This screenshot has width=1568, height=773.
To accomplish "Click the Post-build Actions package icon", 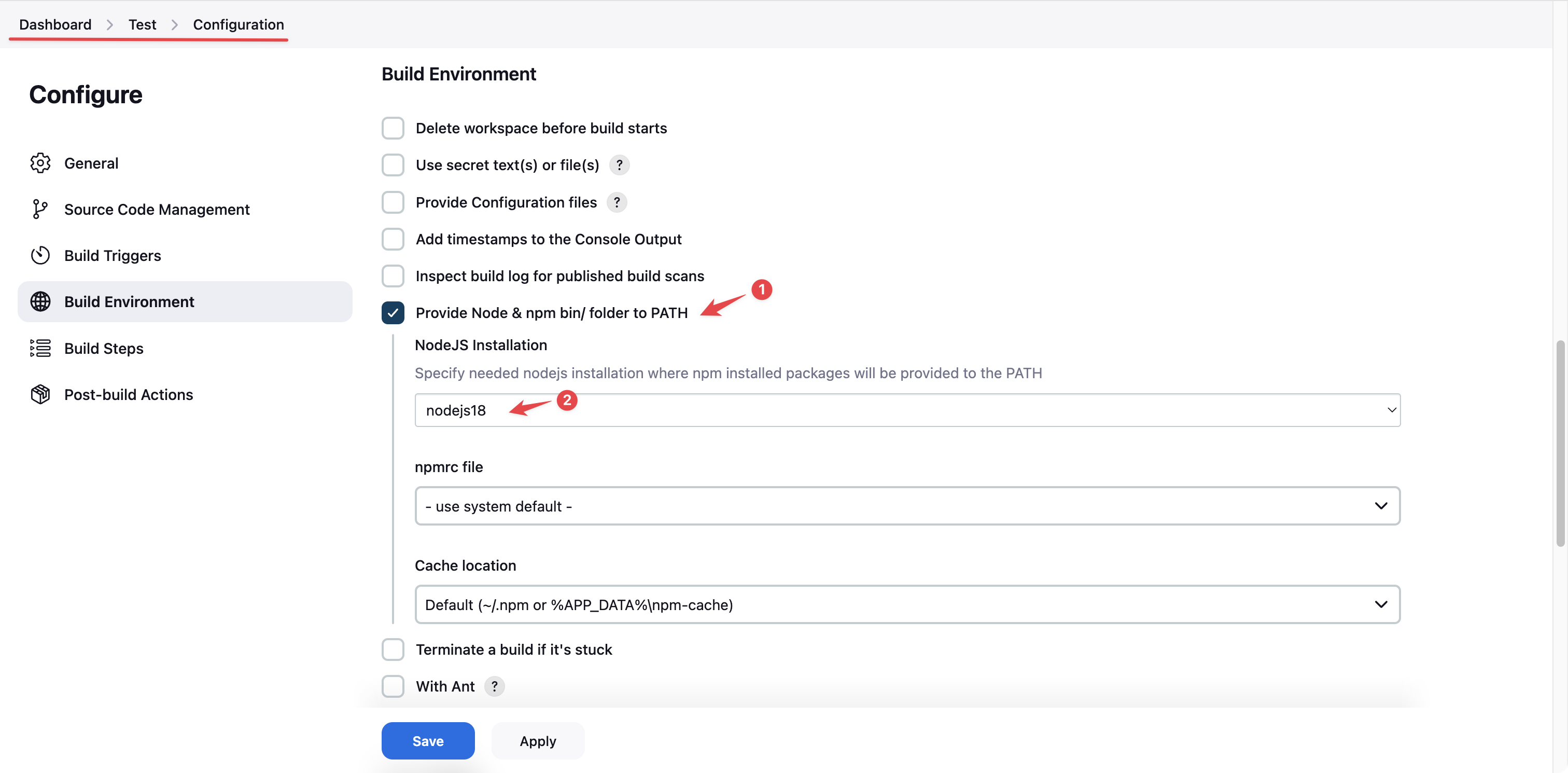I will click(40, 394).
